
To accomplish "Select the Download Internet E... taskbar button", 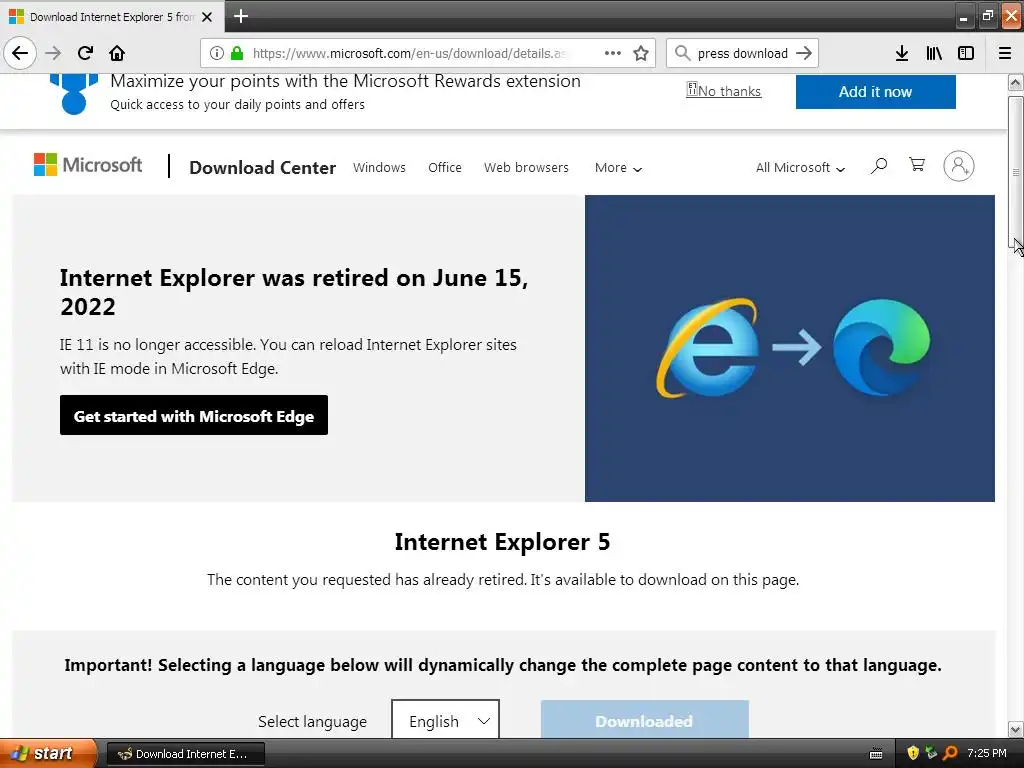I will click(185, 754).
